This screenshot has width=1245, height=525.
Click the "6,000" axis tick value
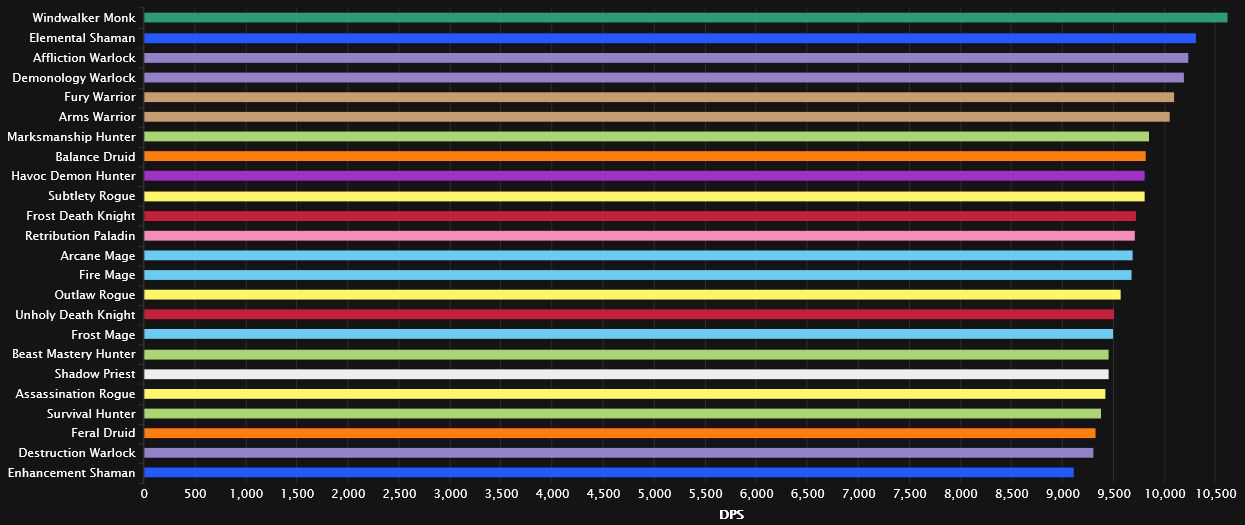tap(756, 494)
